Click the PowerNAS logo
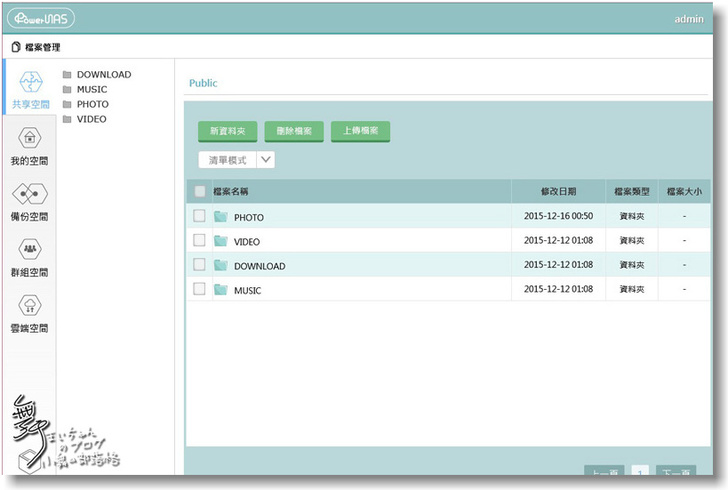 pyautogui.click(x=41, y=18)
